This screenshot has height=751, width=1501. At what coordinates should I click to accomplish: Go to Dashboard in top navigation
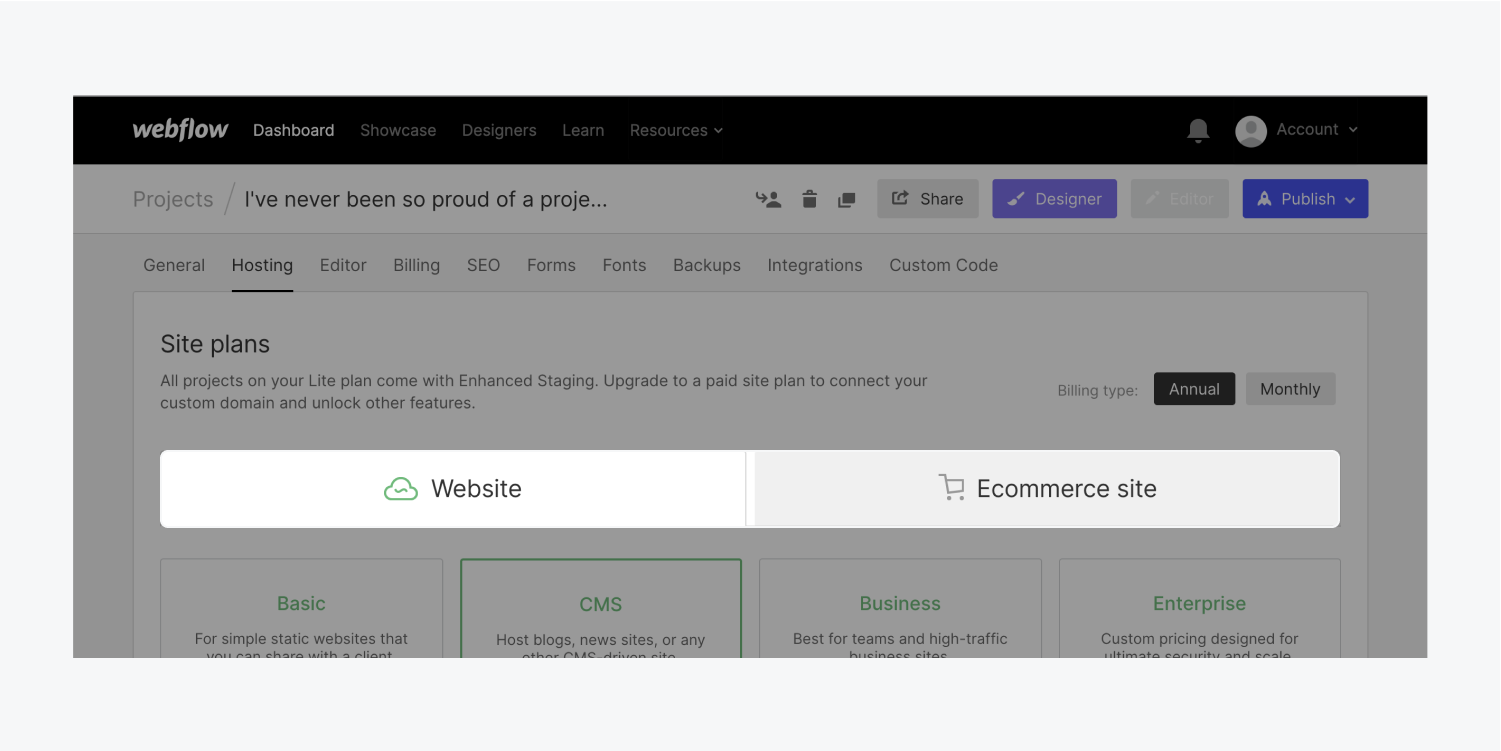[x=294, y=130]
